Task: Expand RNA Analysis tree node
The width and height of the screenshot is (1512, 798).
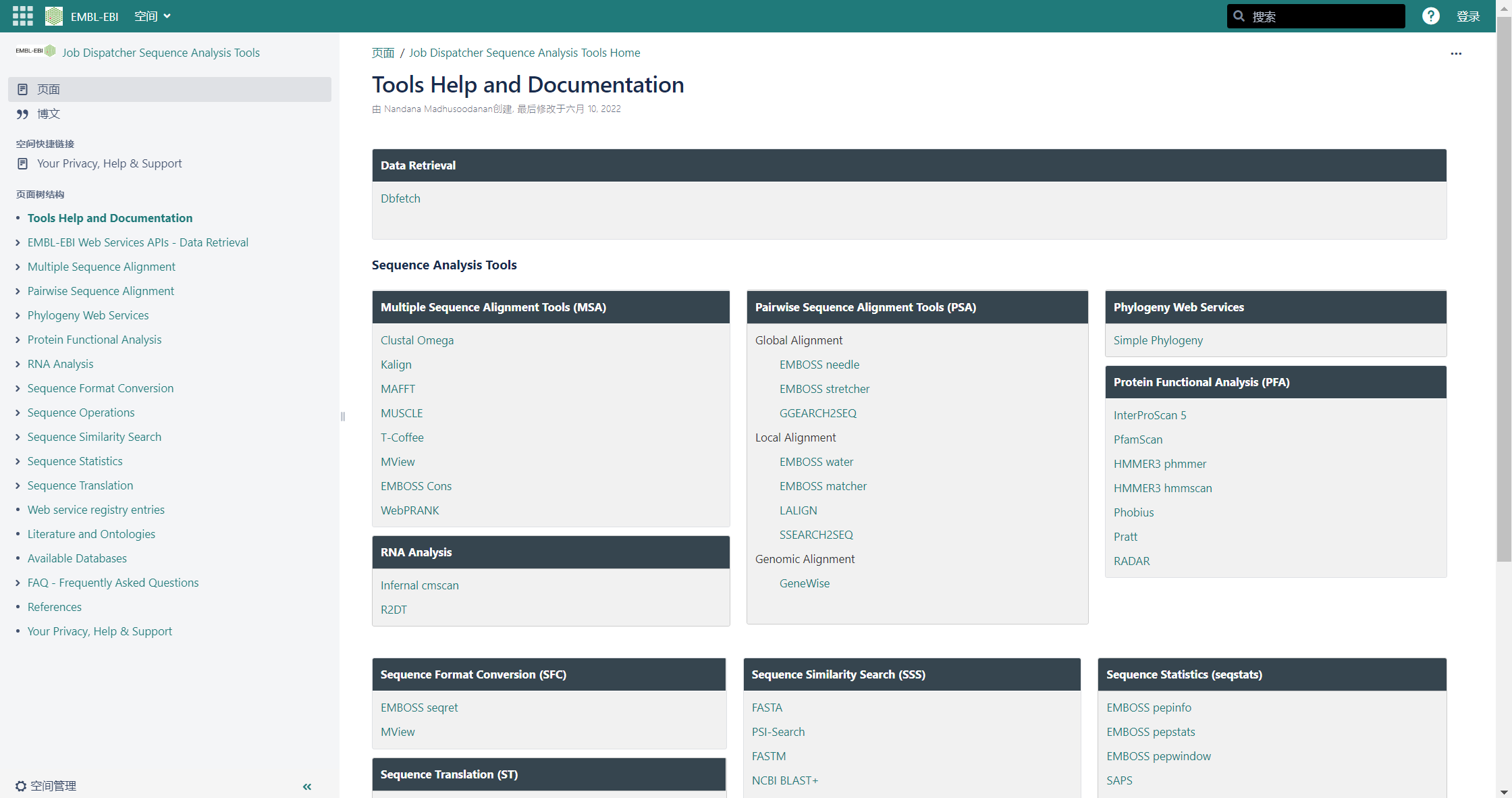Action: 18,364
